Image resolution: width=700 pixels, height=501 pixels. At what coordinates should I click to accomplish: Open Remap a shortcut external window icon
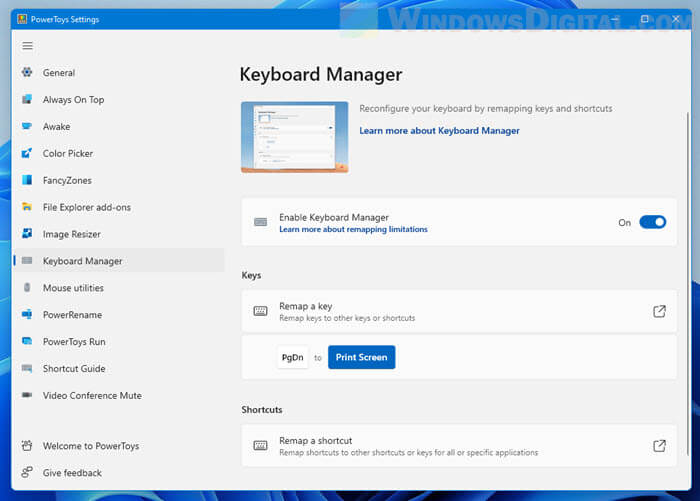[659, 446]
